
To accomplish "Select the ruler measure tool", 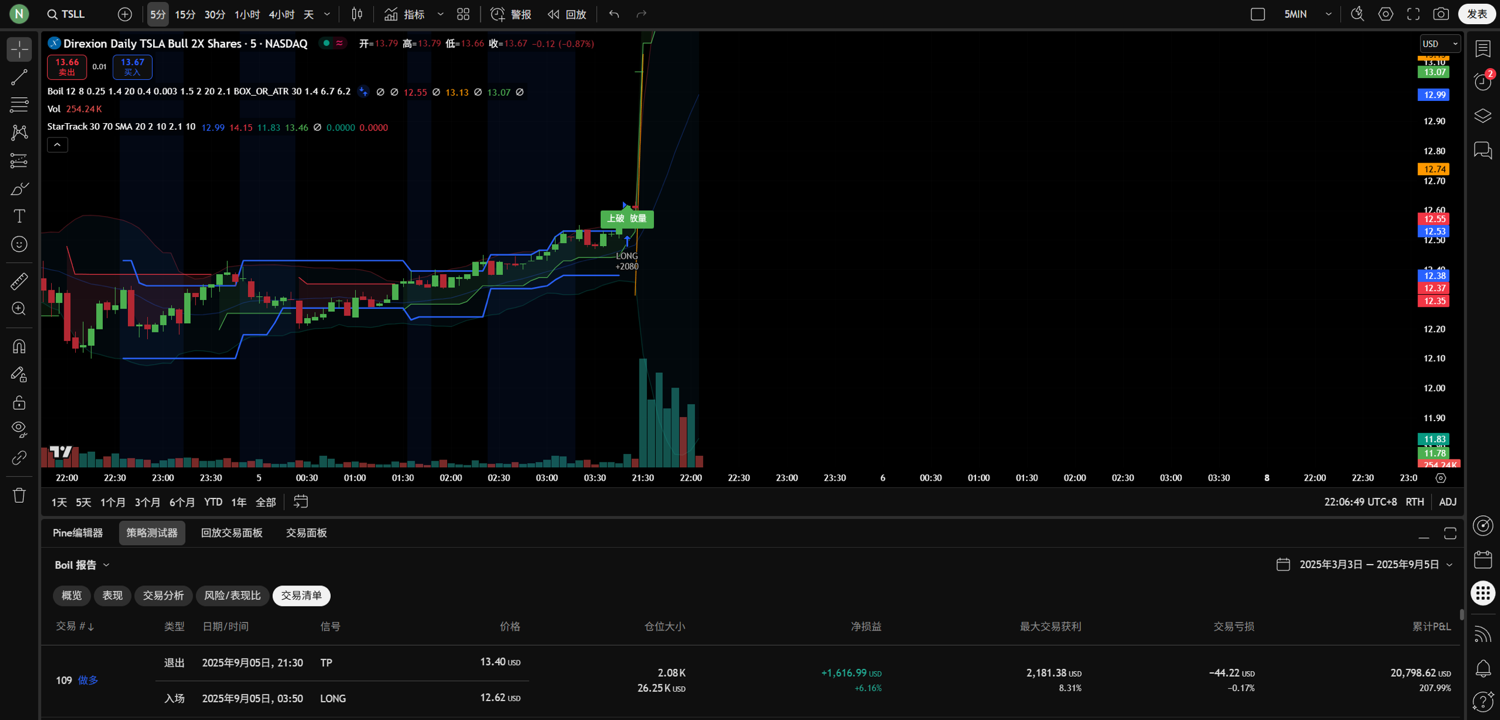I will (x=19, y=282).
